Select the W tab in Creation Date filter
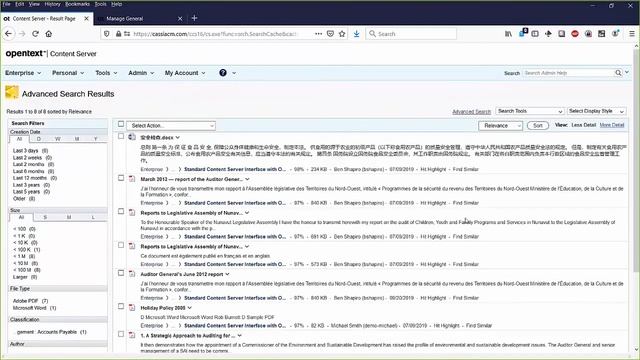The image size is (640, 360). 58,139
